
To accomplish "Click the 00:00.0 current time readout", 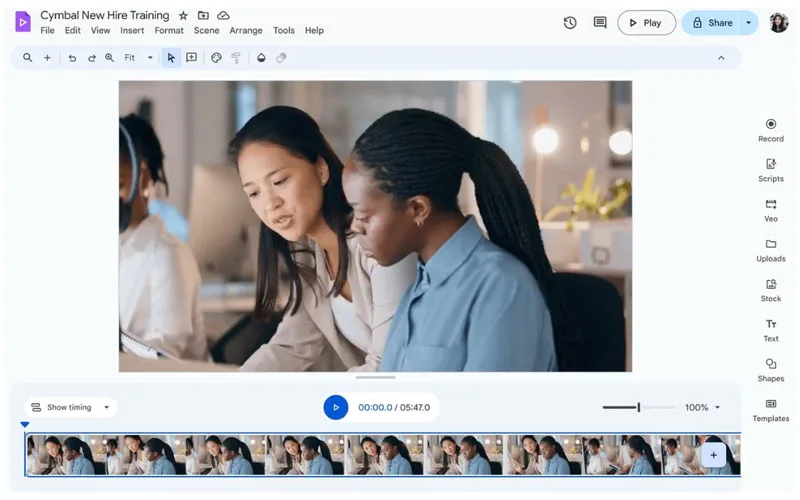I will [x=375, y=407].
